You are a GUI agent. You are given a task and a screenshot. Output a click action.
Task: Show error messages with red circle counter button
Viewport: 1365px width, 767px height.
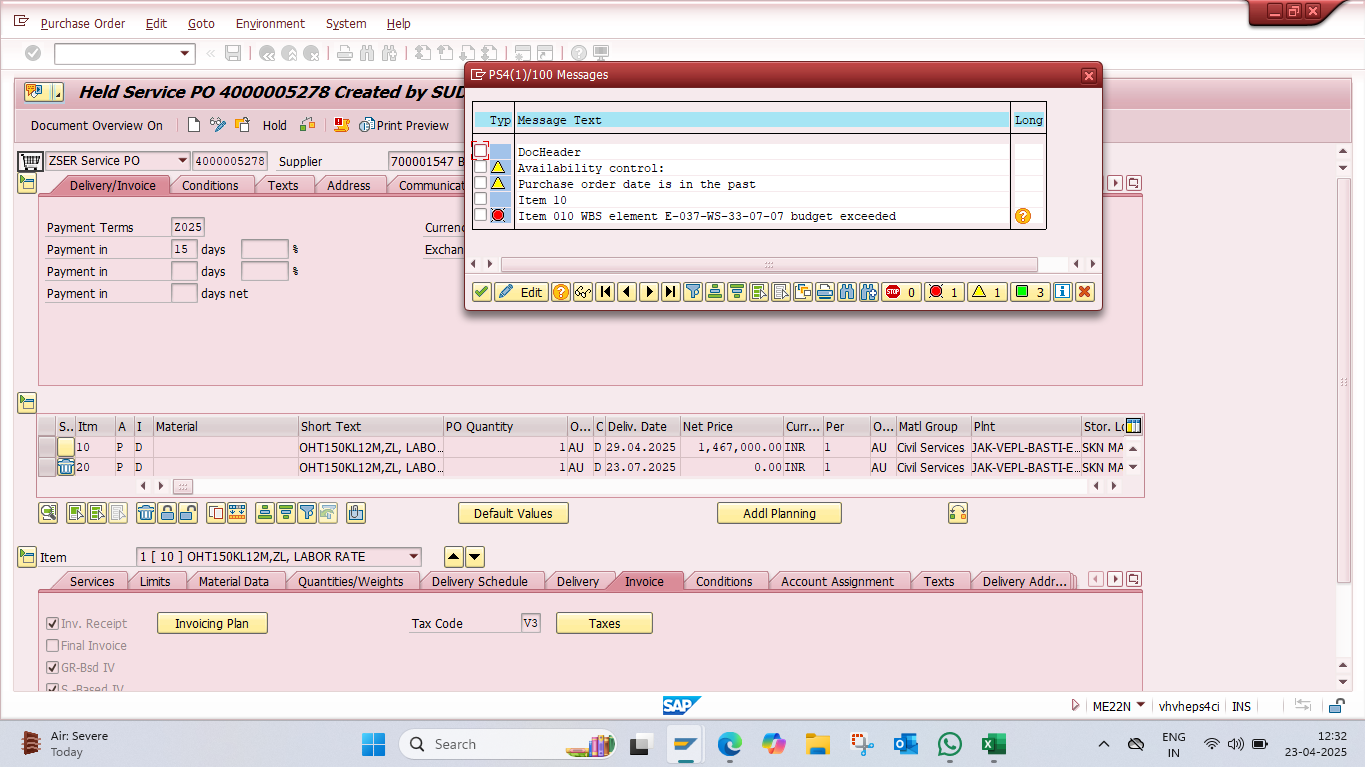(x=943, y=292)
